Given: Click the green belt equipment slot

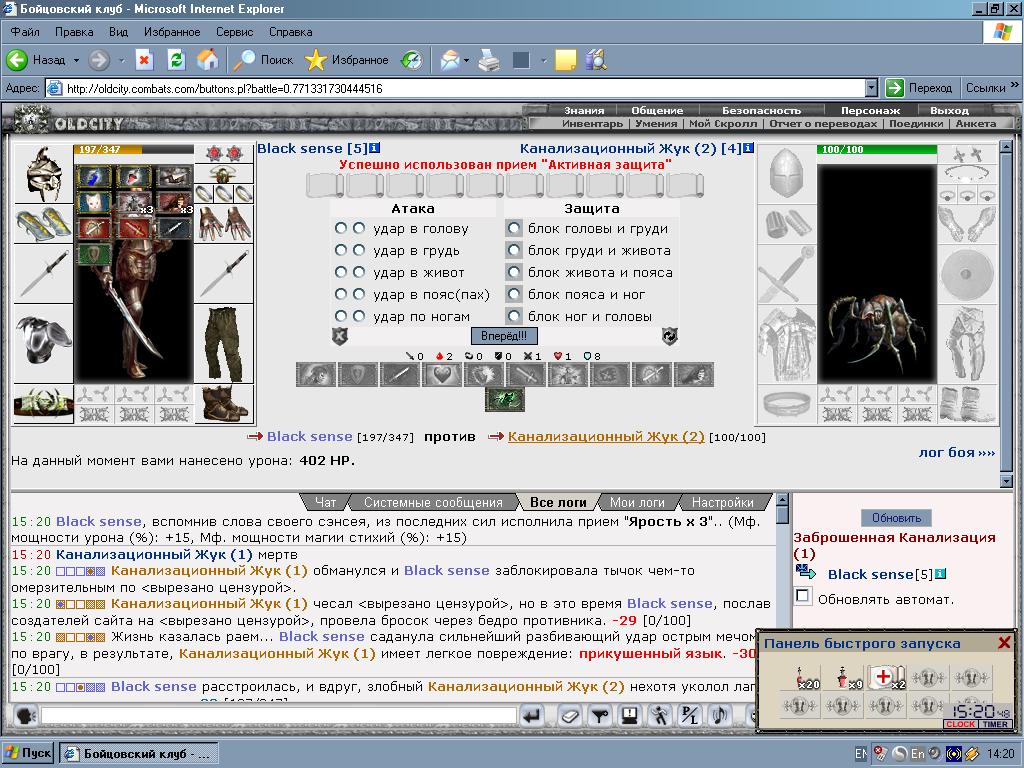Looking at the screenshot, I should pos(44,404).
